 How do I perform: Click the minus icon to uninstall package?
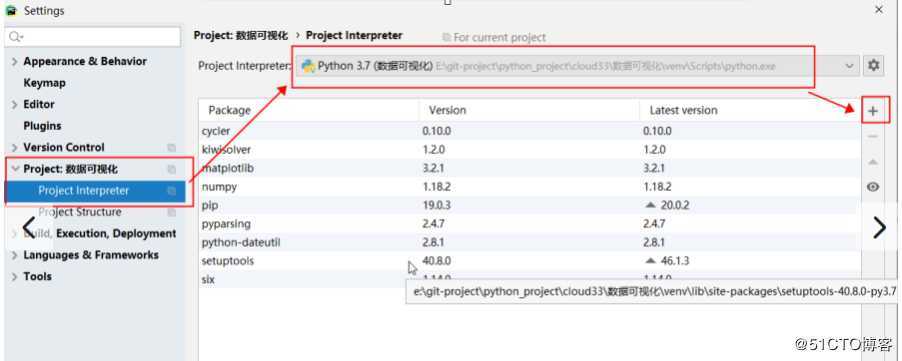click(x=873, y=136)
